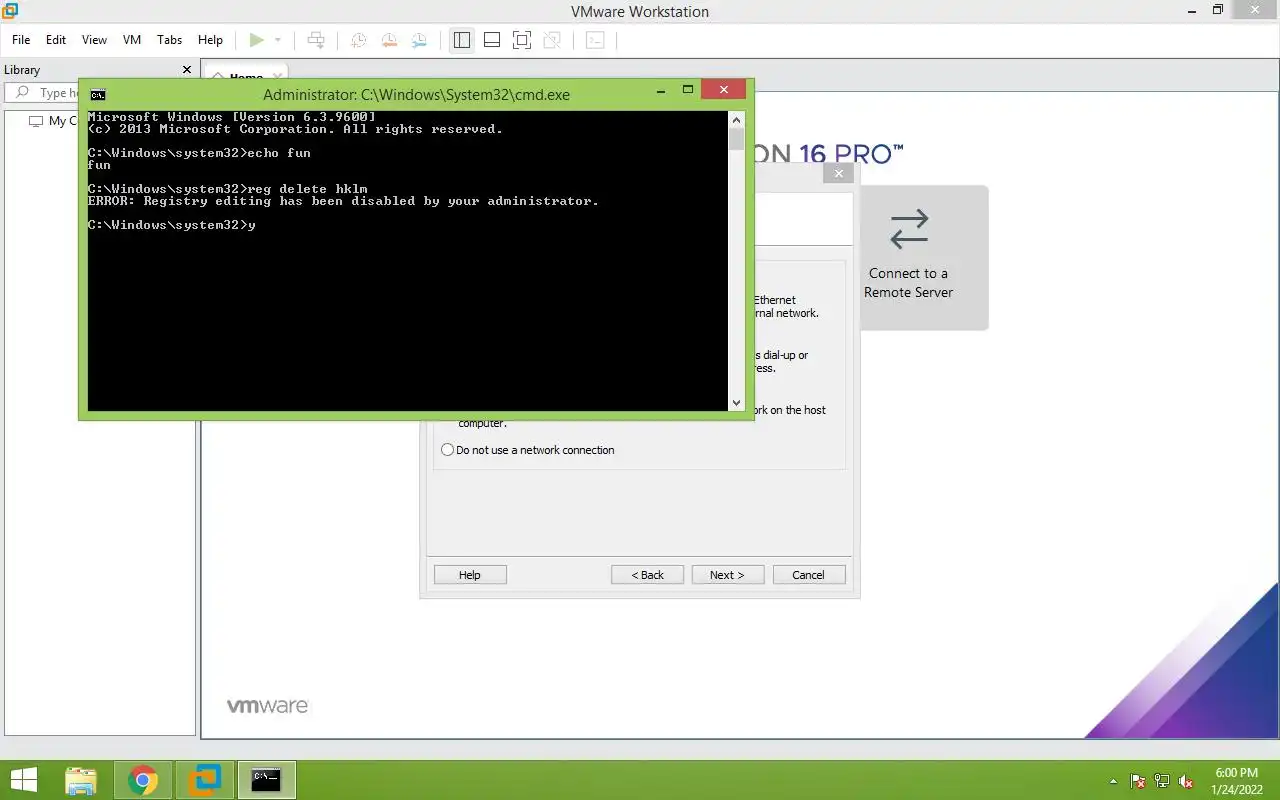This screenshot has width=1280, height=800.
Task: Open the VM menu
Action: [132, 40]
